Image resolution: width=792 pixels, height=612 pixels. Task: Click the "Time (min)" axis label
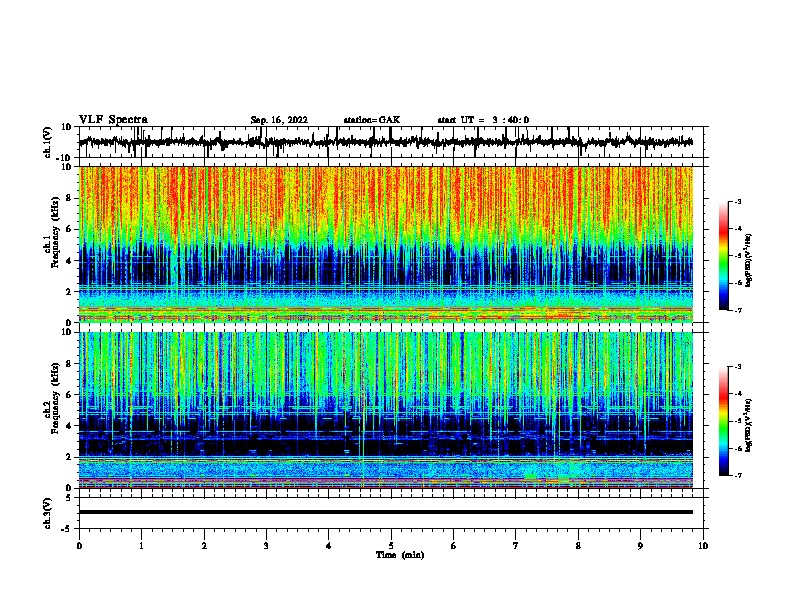[400, 555]
